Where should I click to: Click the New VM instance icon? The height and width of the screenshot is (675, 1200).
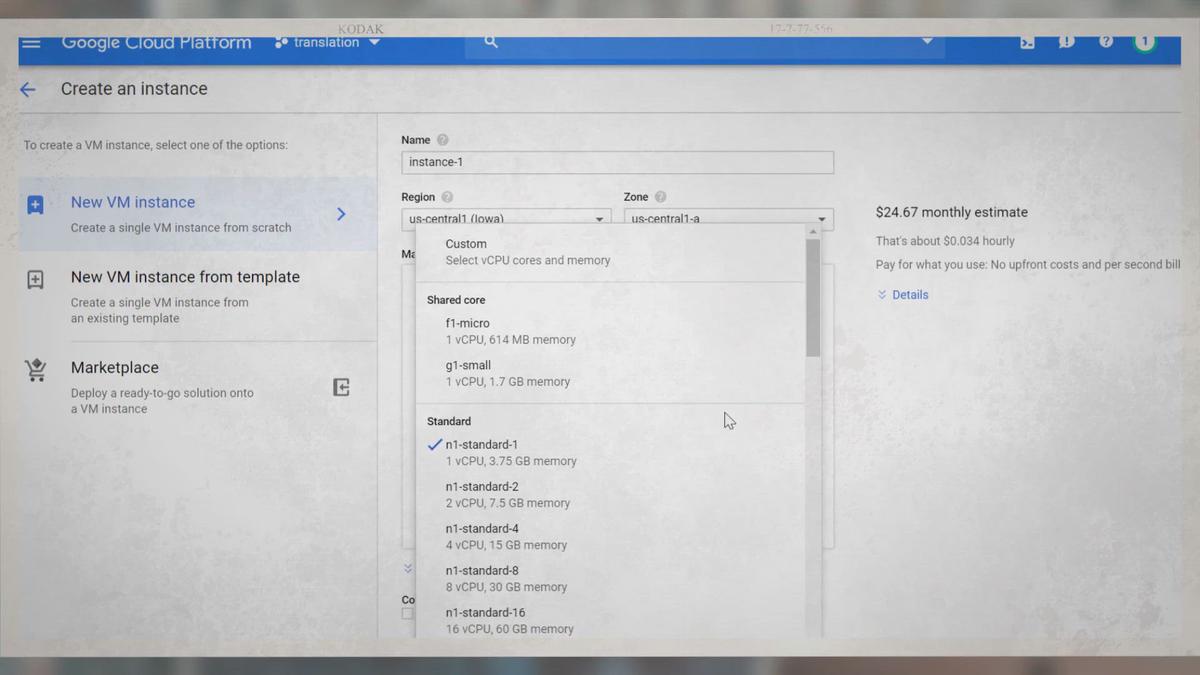pyautogui.click(x=35, y=205)
